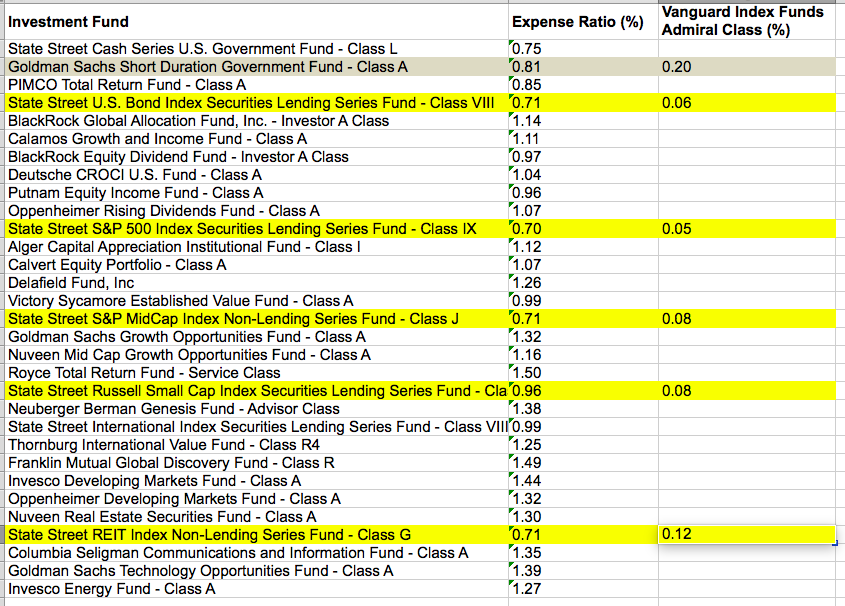Click expense ratio value 1.44

(583, 480)
